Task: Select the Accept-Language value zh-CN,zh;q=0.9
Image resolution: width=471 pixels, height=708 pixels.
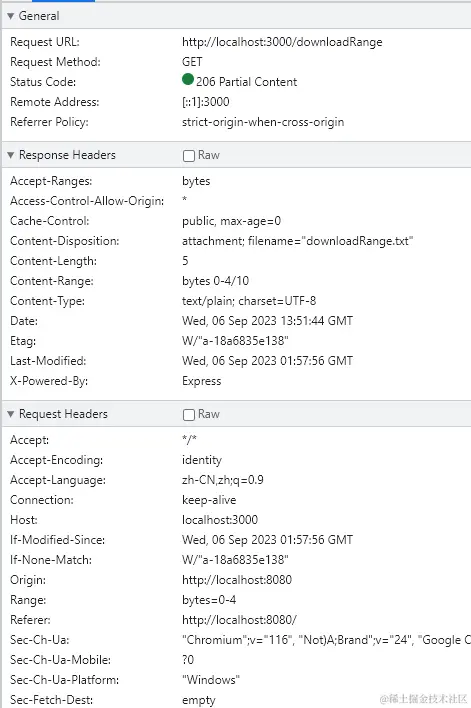Action: [223, 480]
